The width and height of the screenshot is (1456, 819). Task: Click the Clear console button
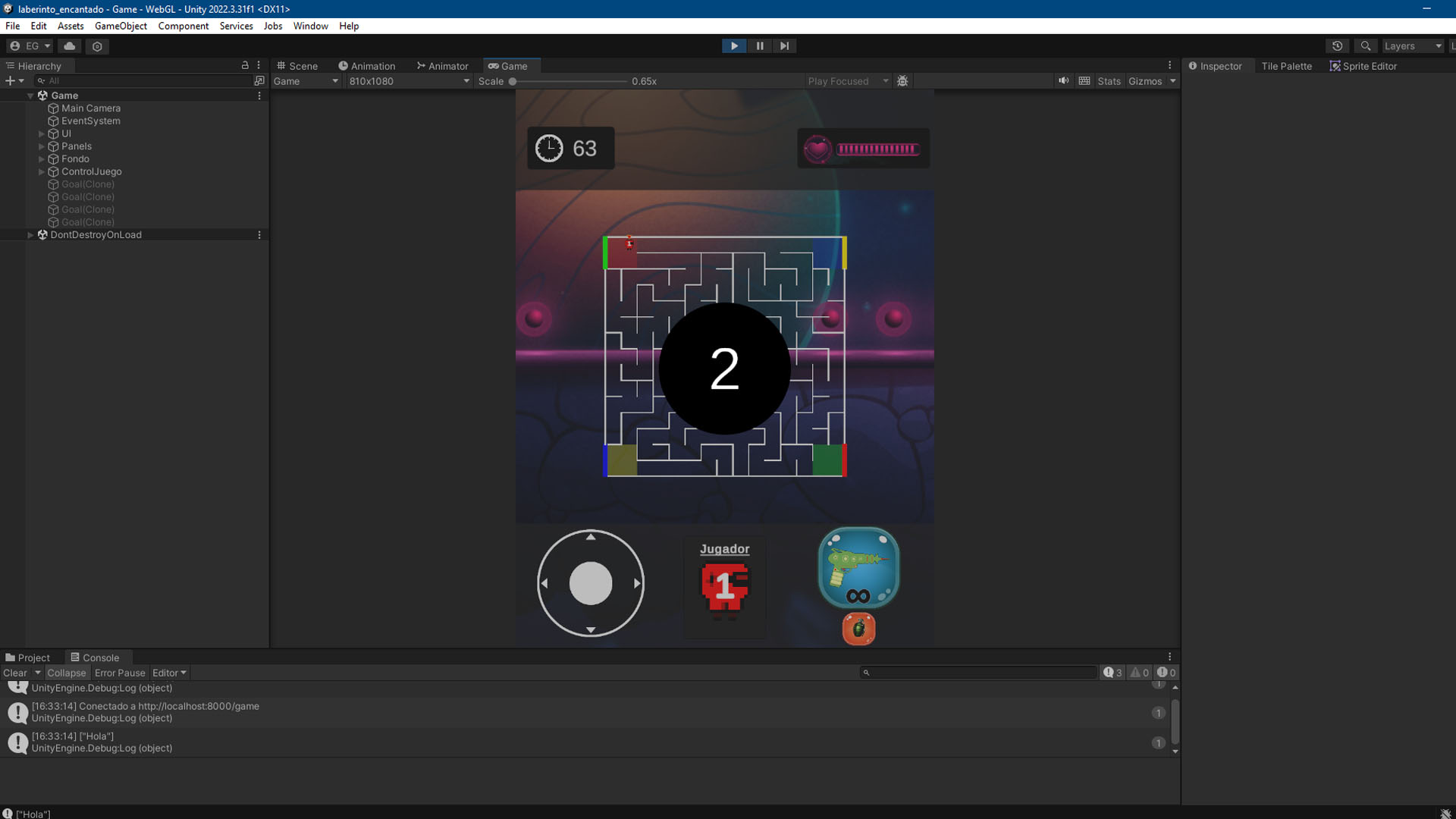click(15, 673)
